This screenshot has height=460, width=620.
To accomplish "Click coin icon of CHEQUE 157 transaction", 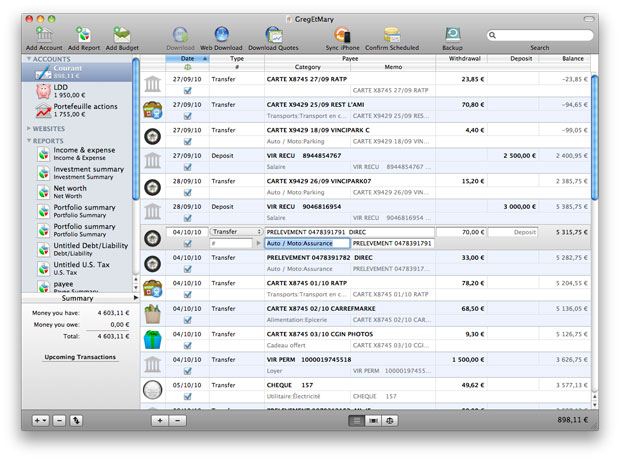I will (x=153, y=390).
